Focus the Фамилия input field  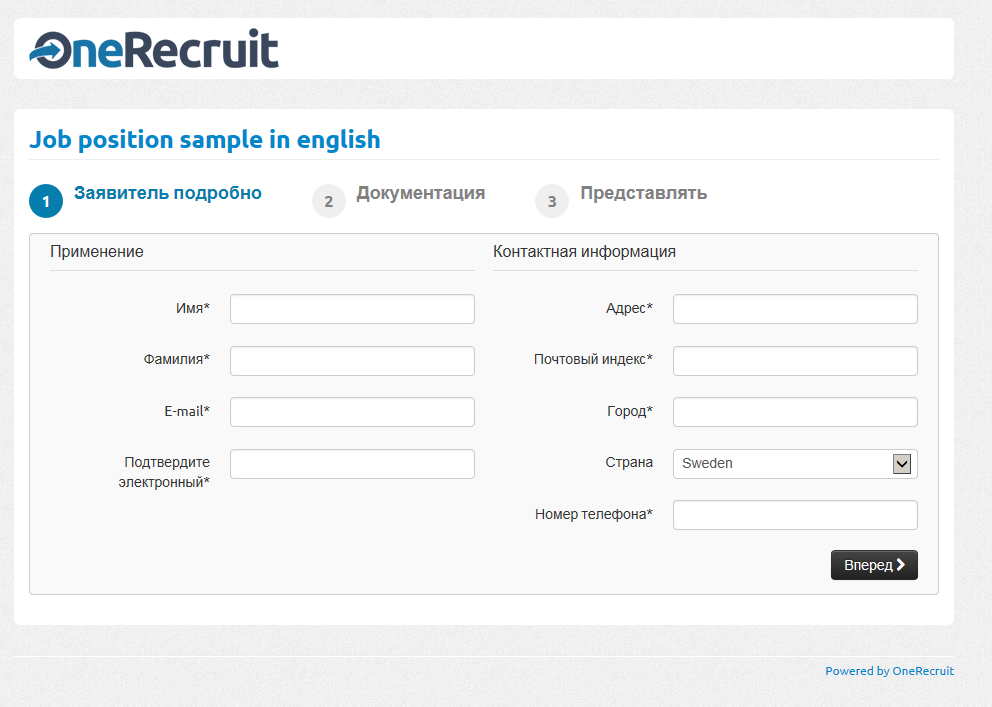(x=352, y=360)
